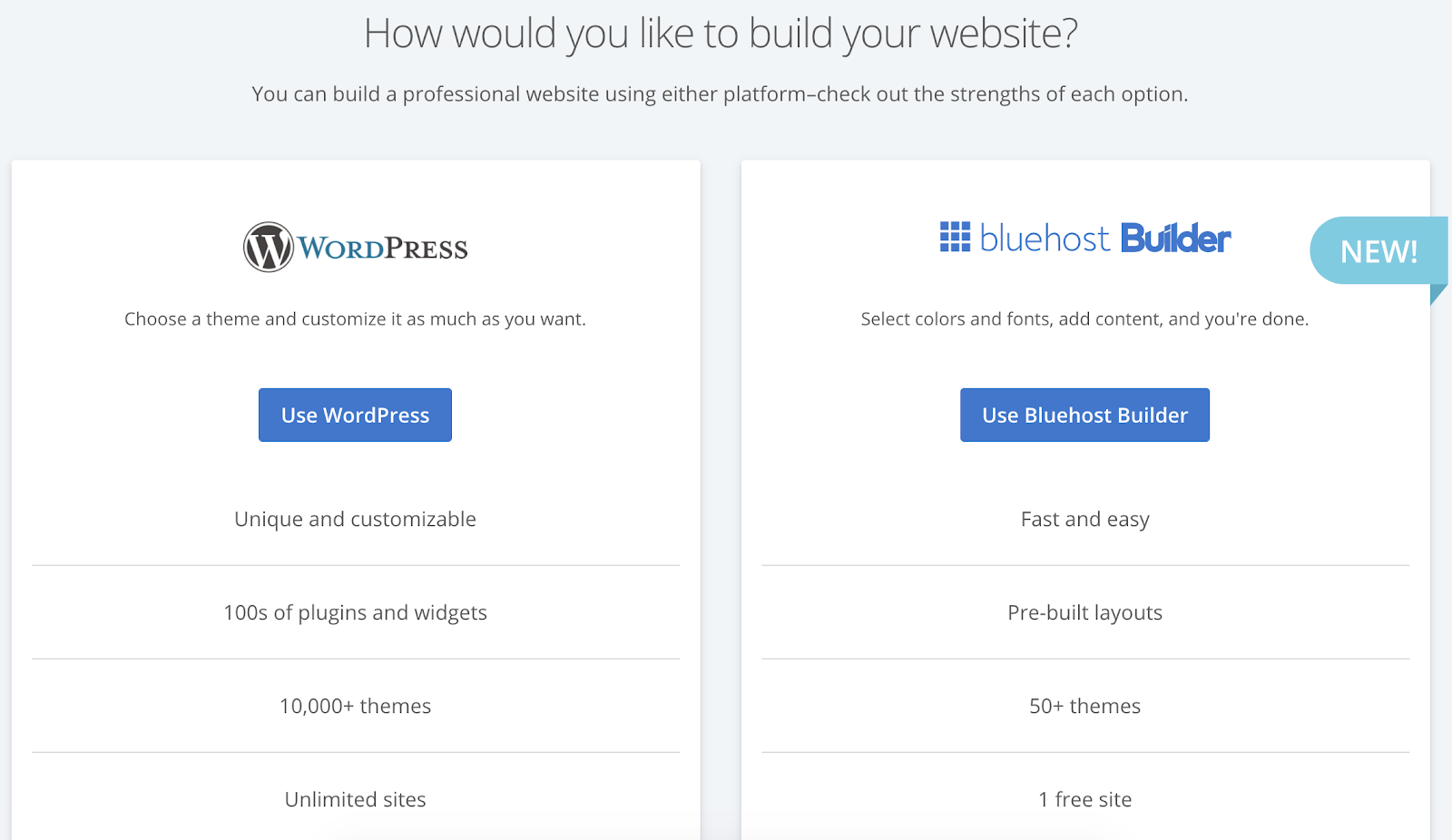Select the 10,000+ themes row

click(x=355, y=707)
